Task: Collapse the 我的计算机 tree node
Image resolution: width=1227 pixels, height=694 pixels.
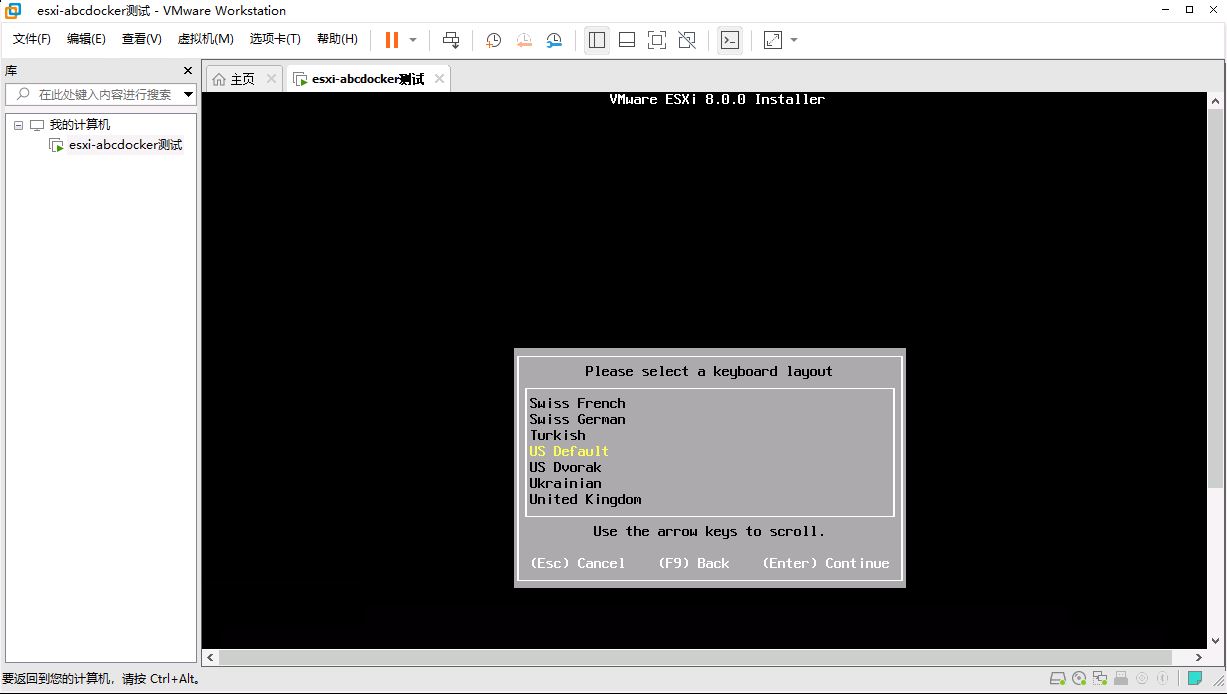Action: [x=18, y=125]
